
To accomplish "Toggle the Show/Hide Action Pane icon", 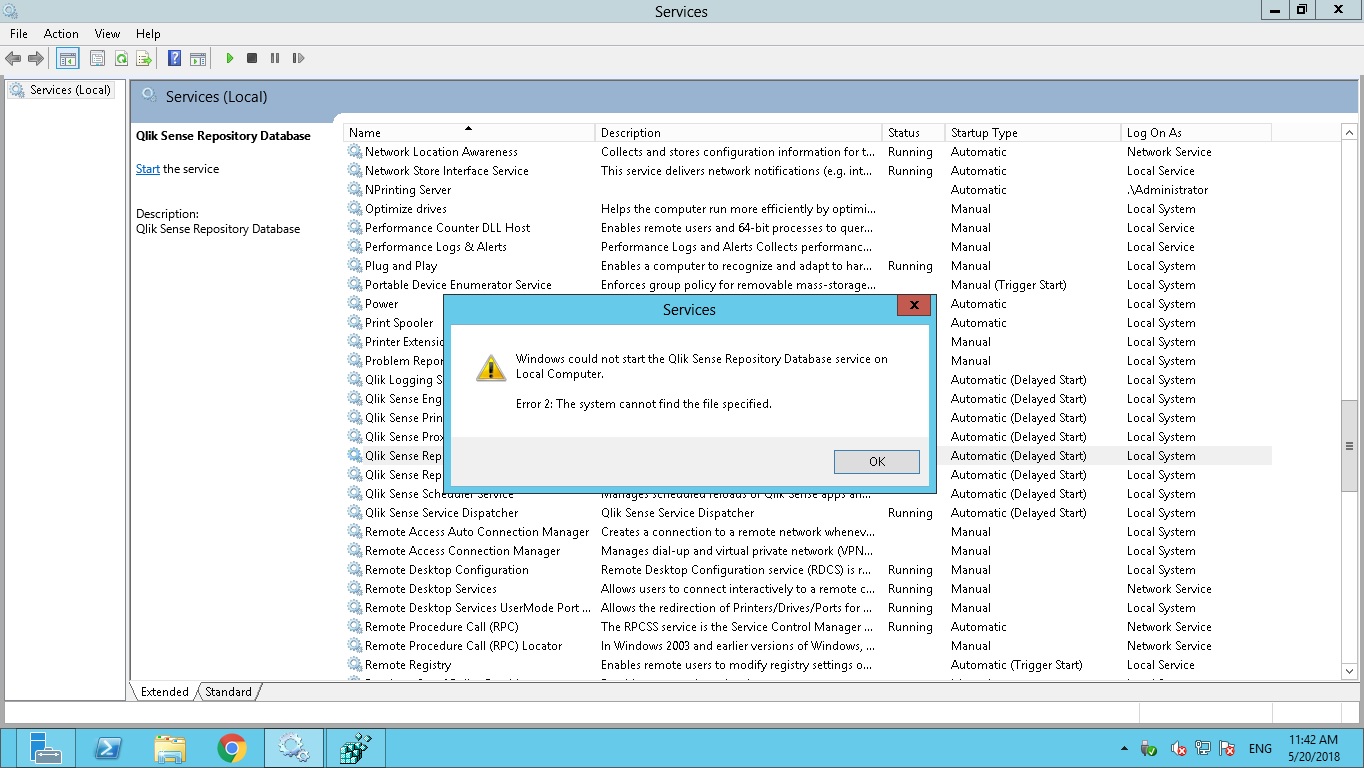I will coord(198,59).
